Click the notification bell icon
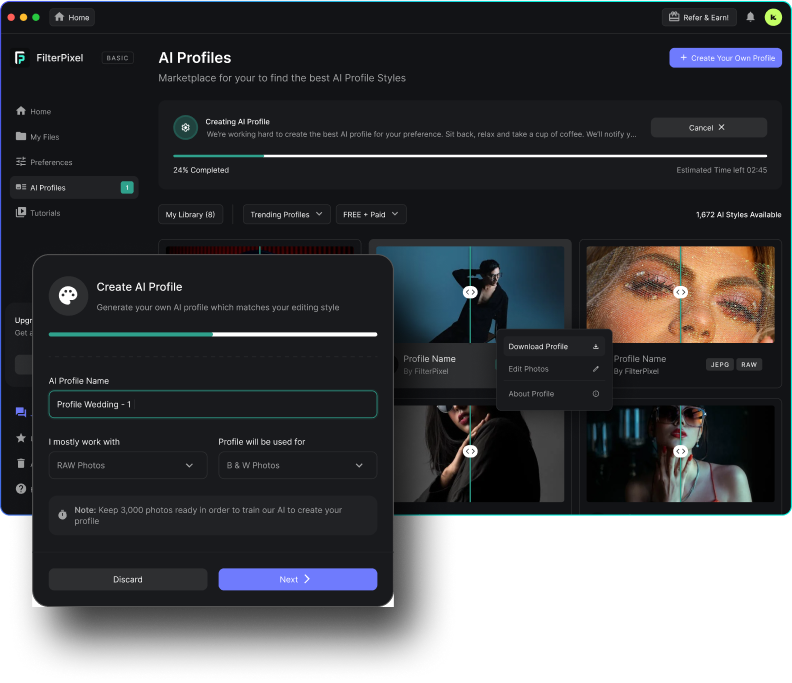The image size is (792, 683). 751,17
